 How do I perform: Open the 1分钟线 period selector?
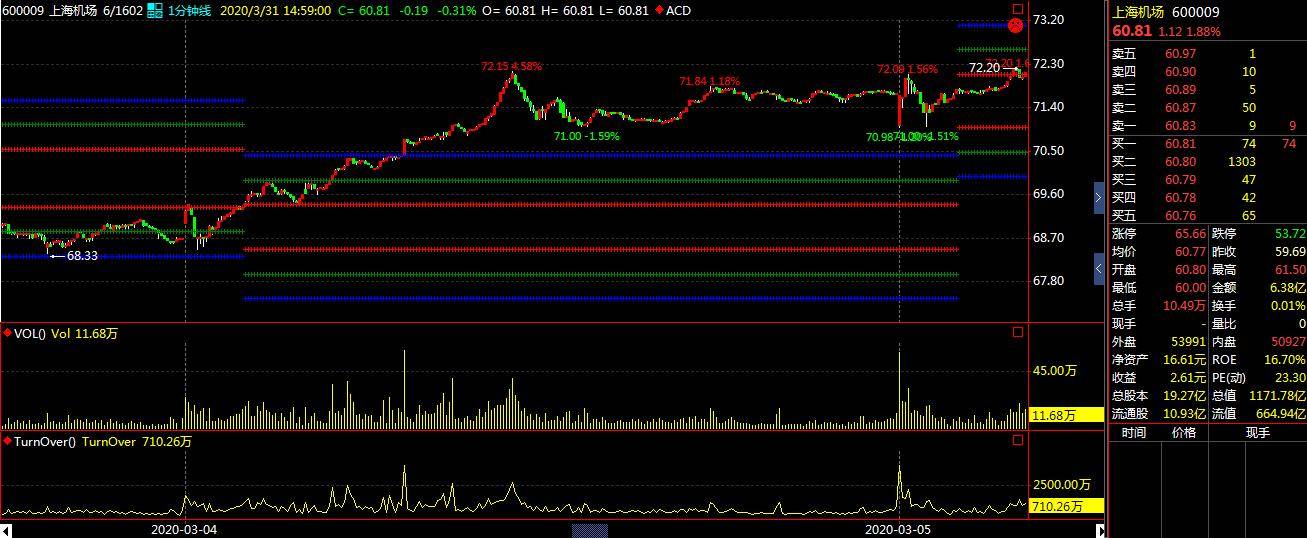tap(188, 10)
